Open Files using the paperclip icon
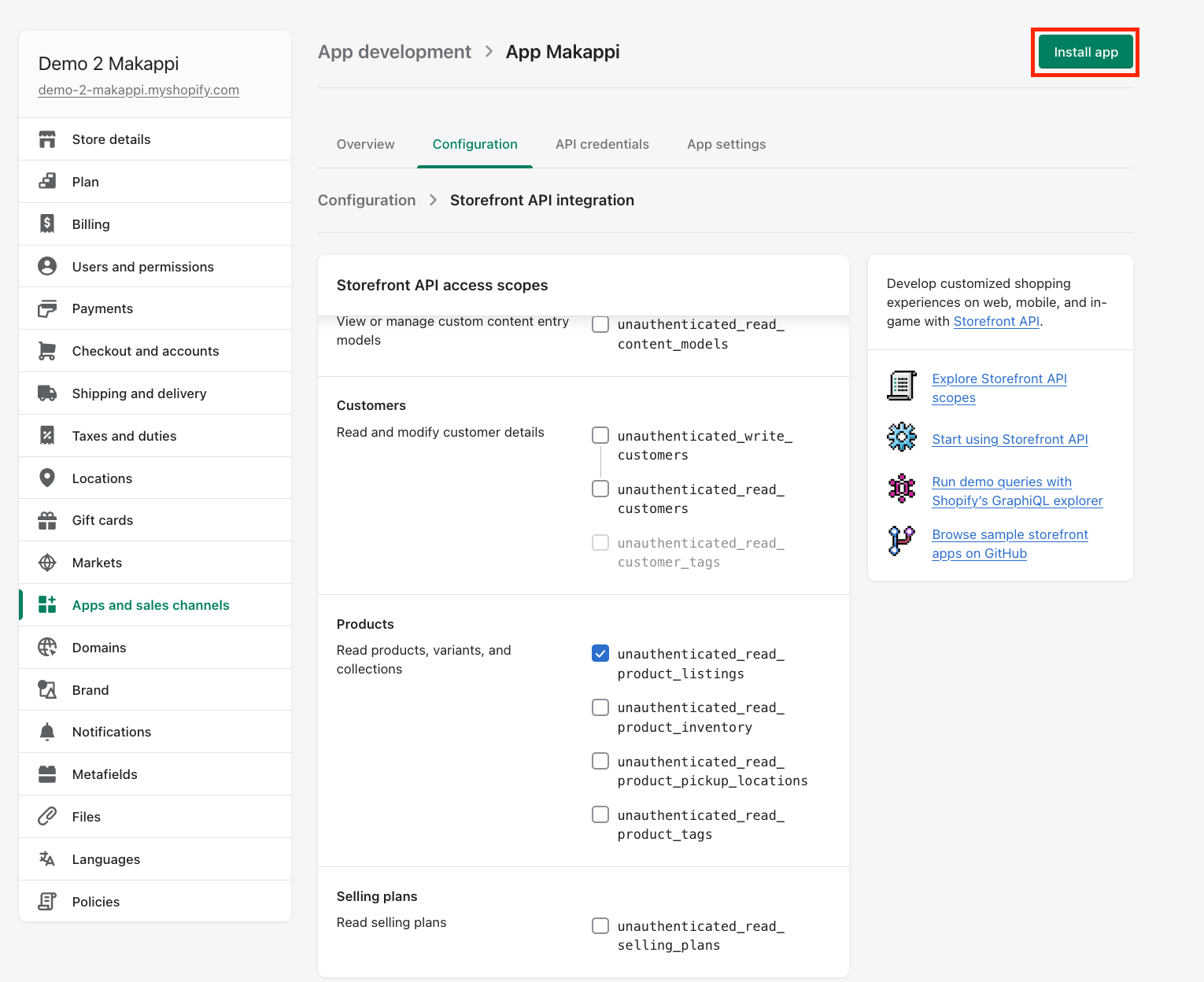1204x982 pixels. (x=47, y=817)
